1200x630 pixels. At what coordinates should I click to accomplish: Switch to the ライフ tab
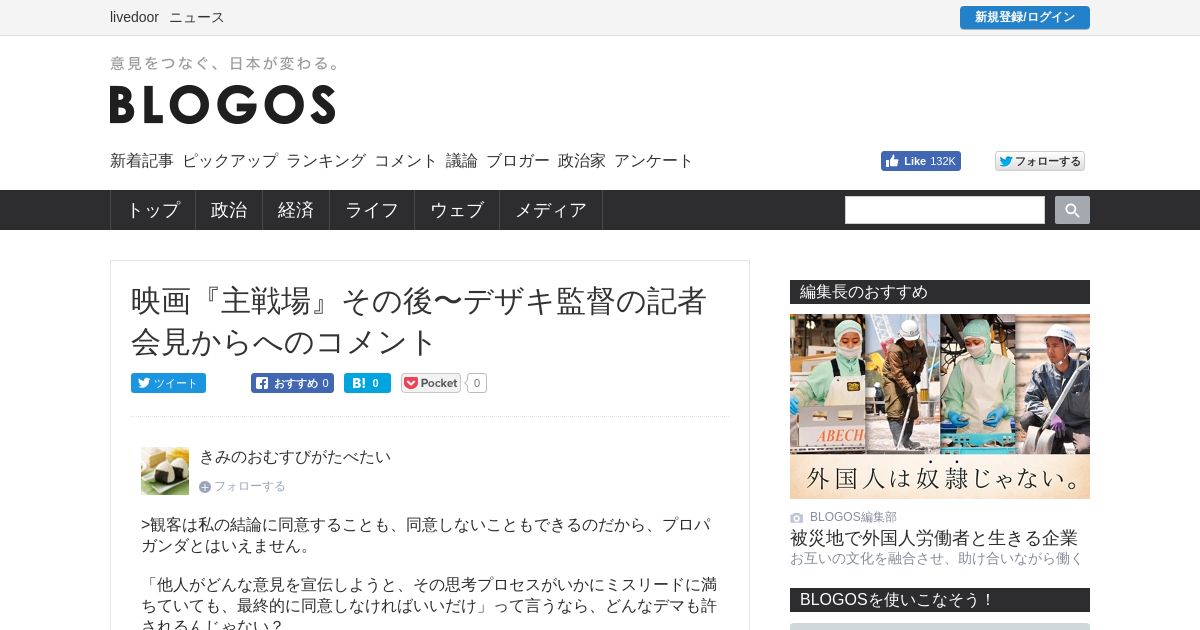[372, 210]
